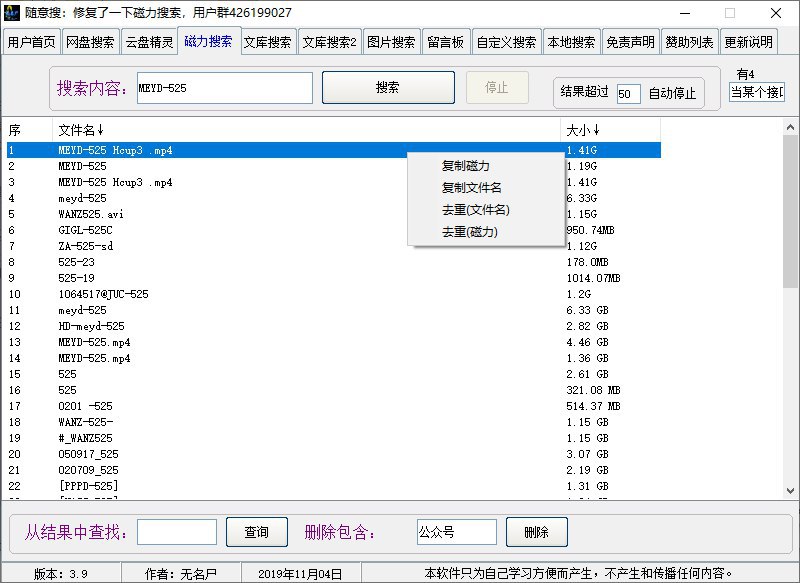Open the 文库搜索2 tab
This screenshot has height=583, width=800.
coord(330,42)
